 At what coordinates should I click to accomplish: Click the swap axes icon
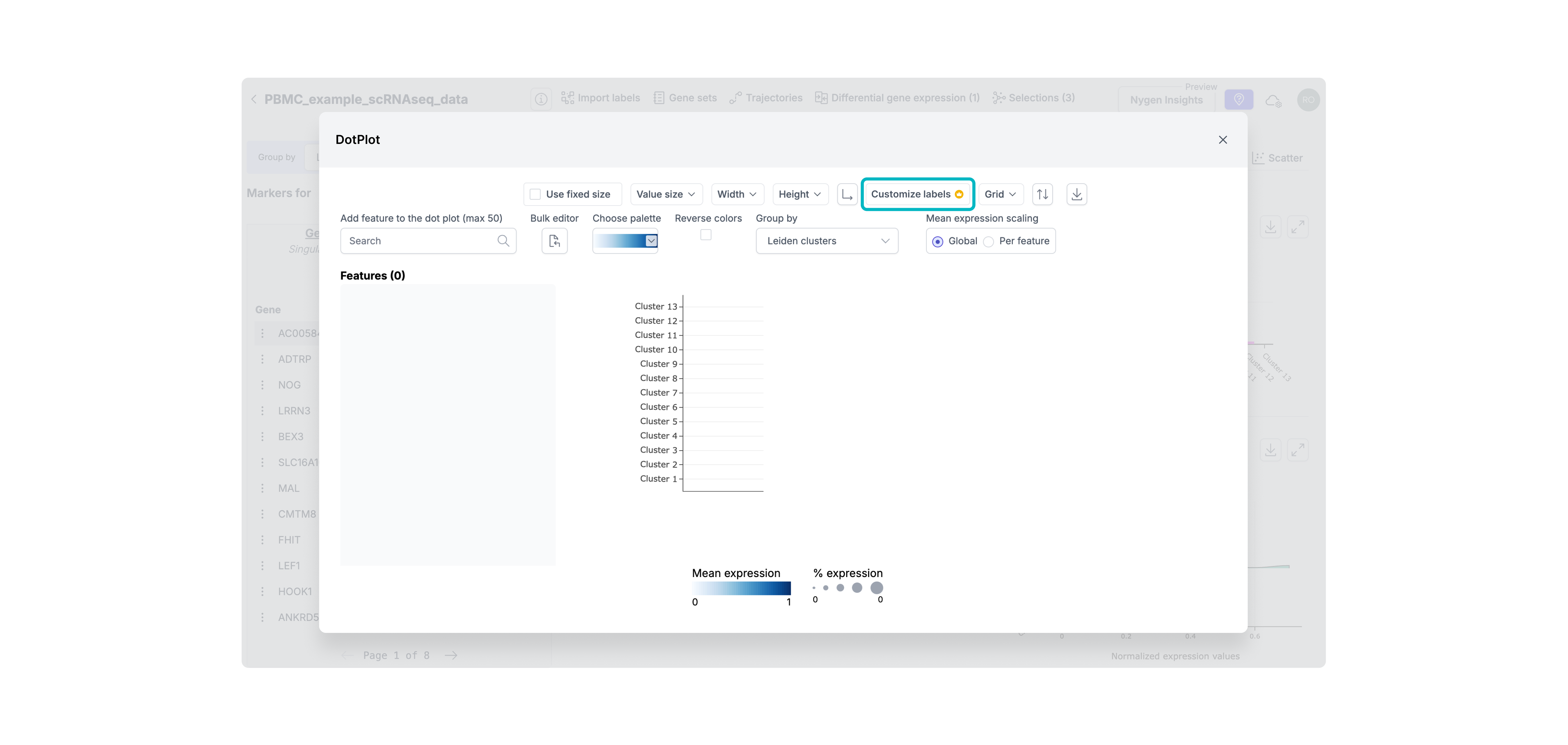847,194
